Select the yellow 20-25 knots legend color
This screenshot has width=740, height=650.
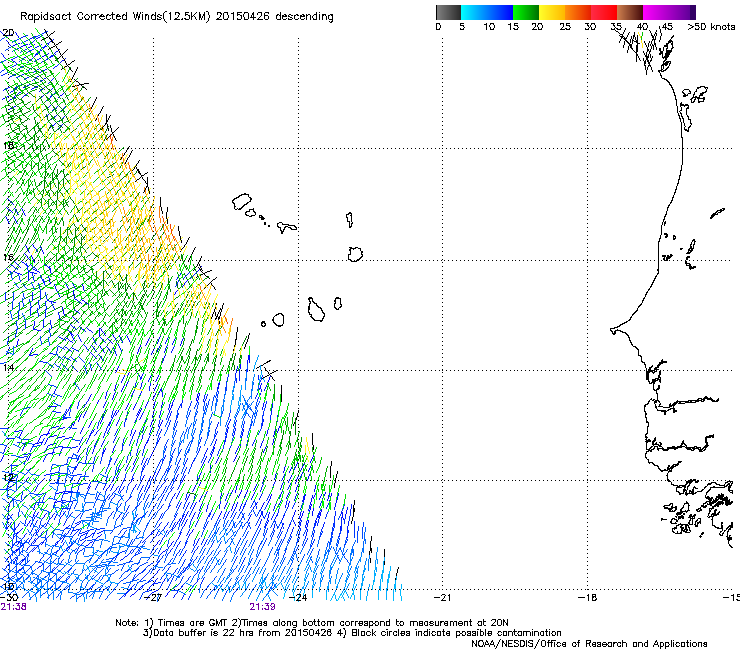(552, 12)
